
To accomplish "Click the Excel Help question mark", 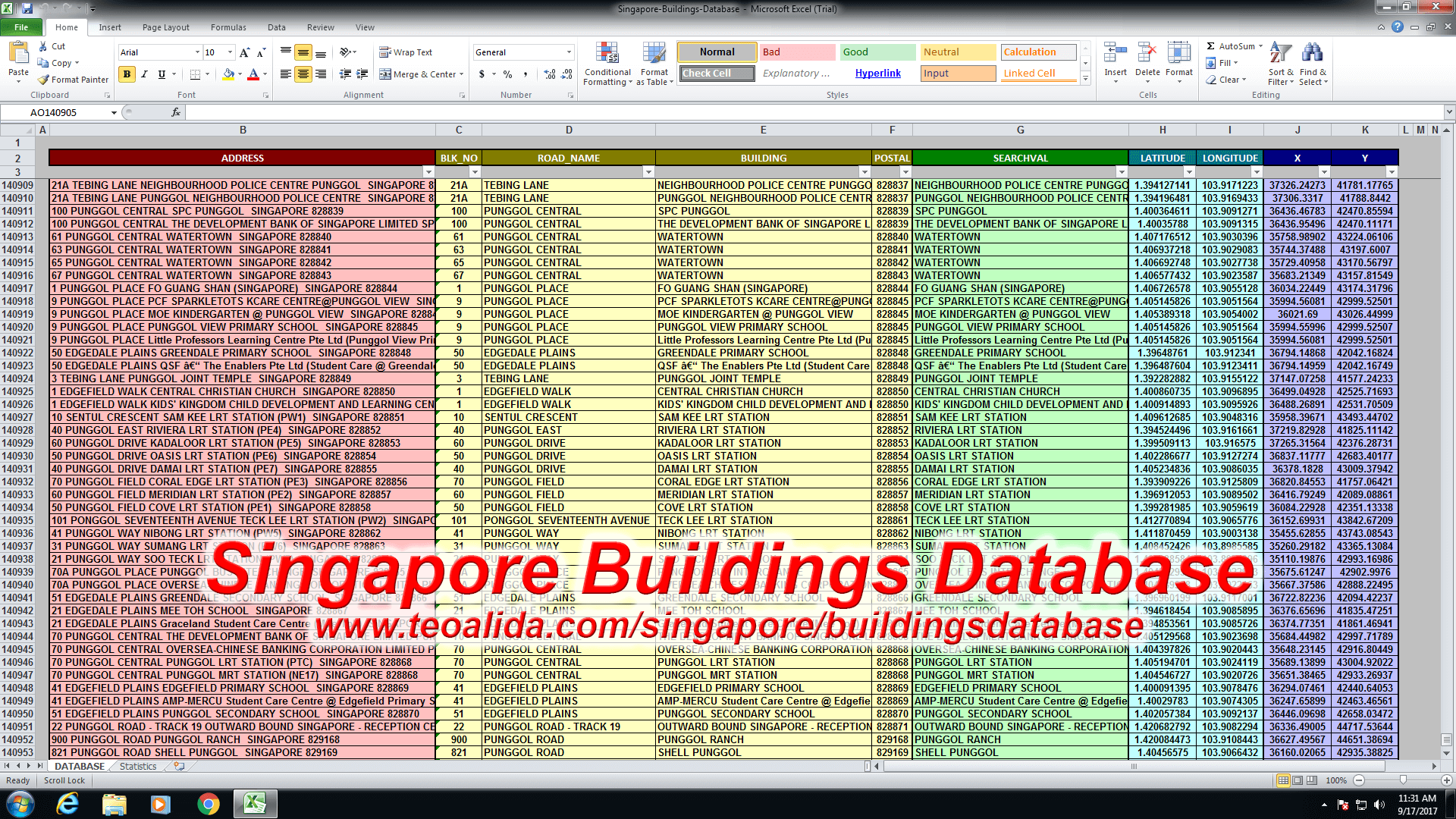I will click(1398, 27).
